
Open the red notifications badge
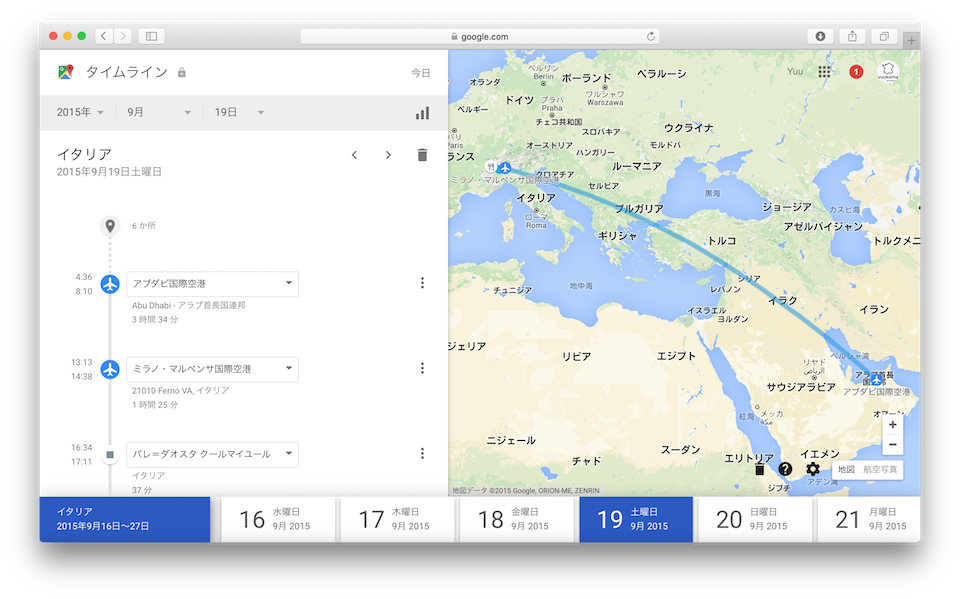pos(856,72)
